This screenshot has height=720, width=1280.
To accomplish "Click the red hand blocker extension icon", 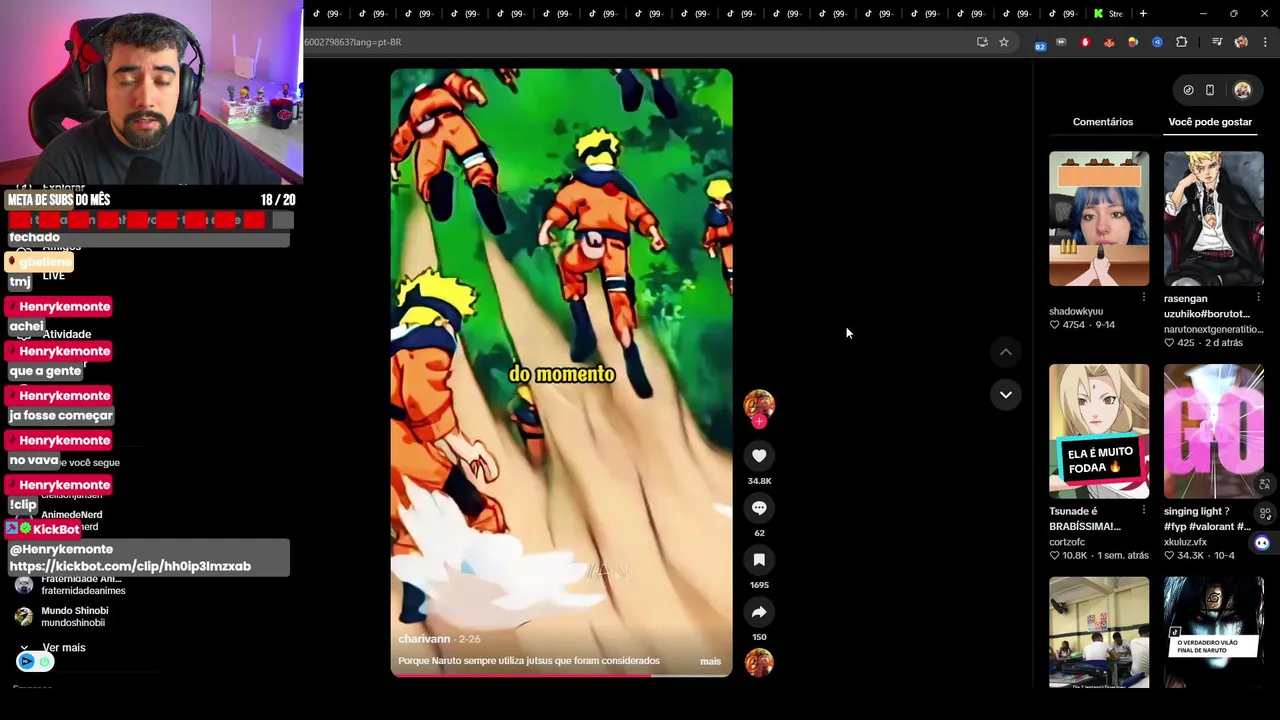I will coord(1085,42).
